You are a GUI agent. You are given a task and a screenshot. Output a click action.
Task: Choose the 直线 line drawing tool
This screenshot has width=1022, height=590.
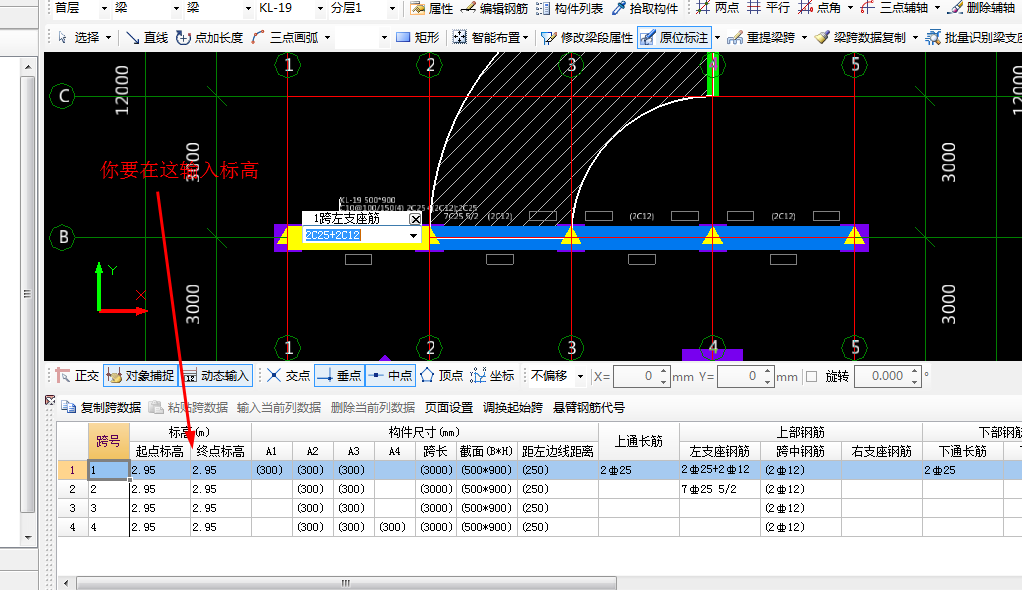[147, 38]
